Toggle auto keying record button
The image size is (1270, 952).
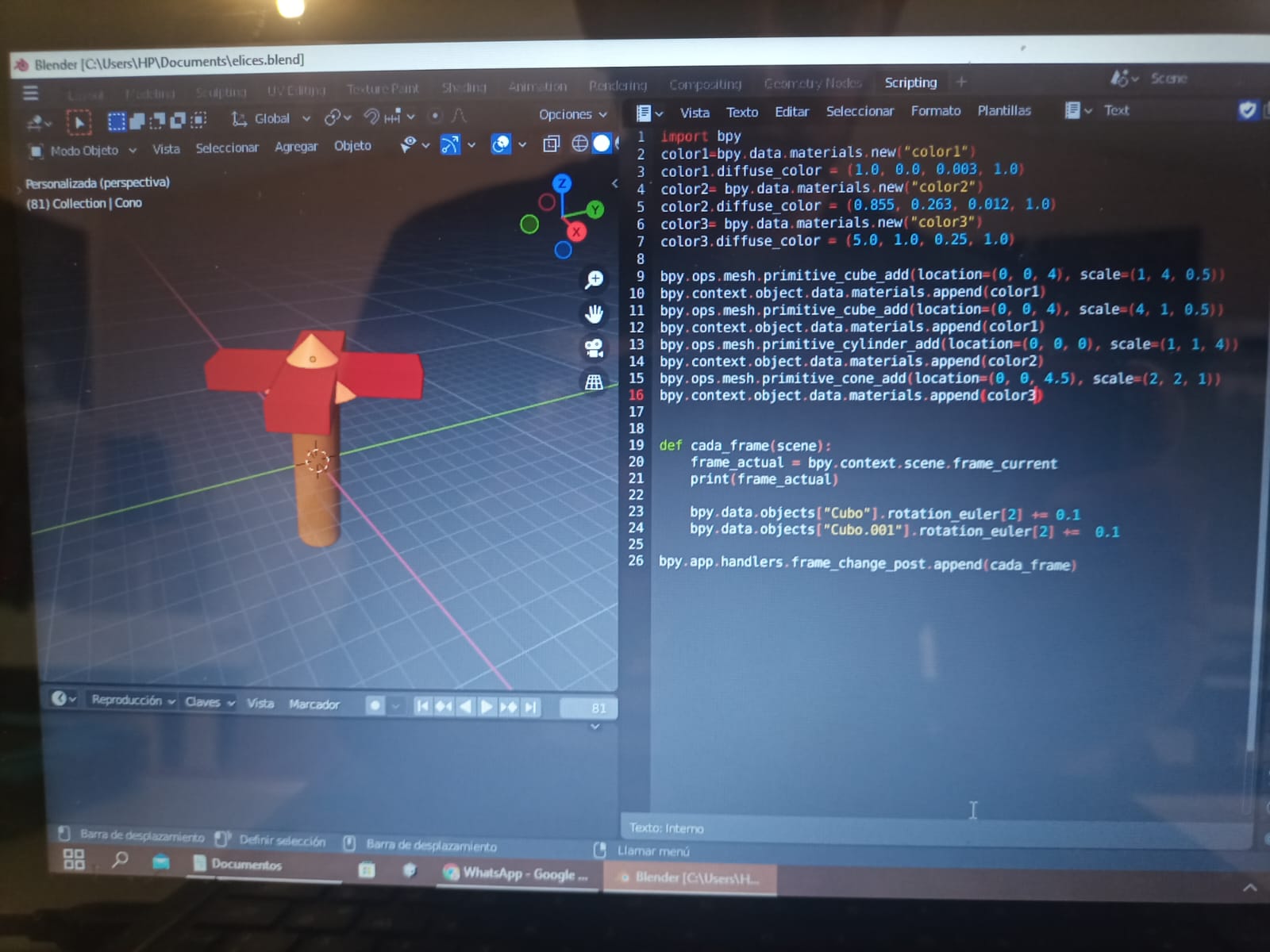[375, 705]
